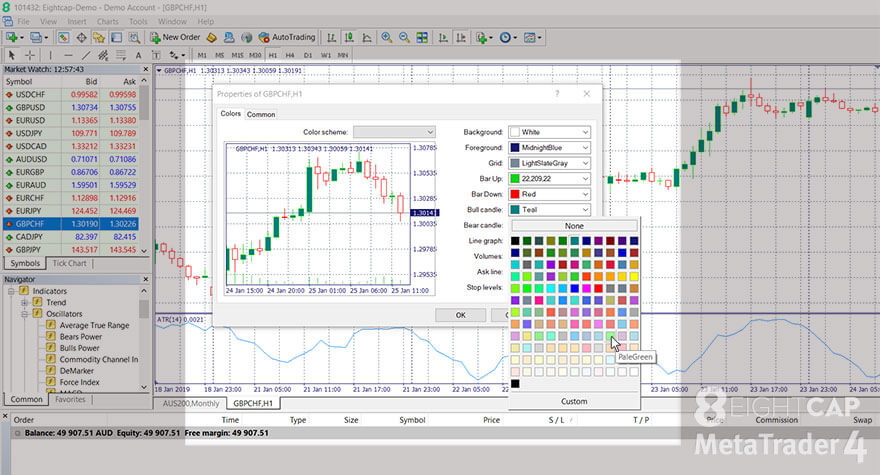880x475 pixels.
Task: Collapse the Oscillators tree node
Action: coord(24,314)
